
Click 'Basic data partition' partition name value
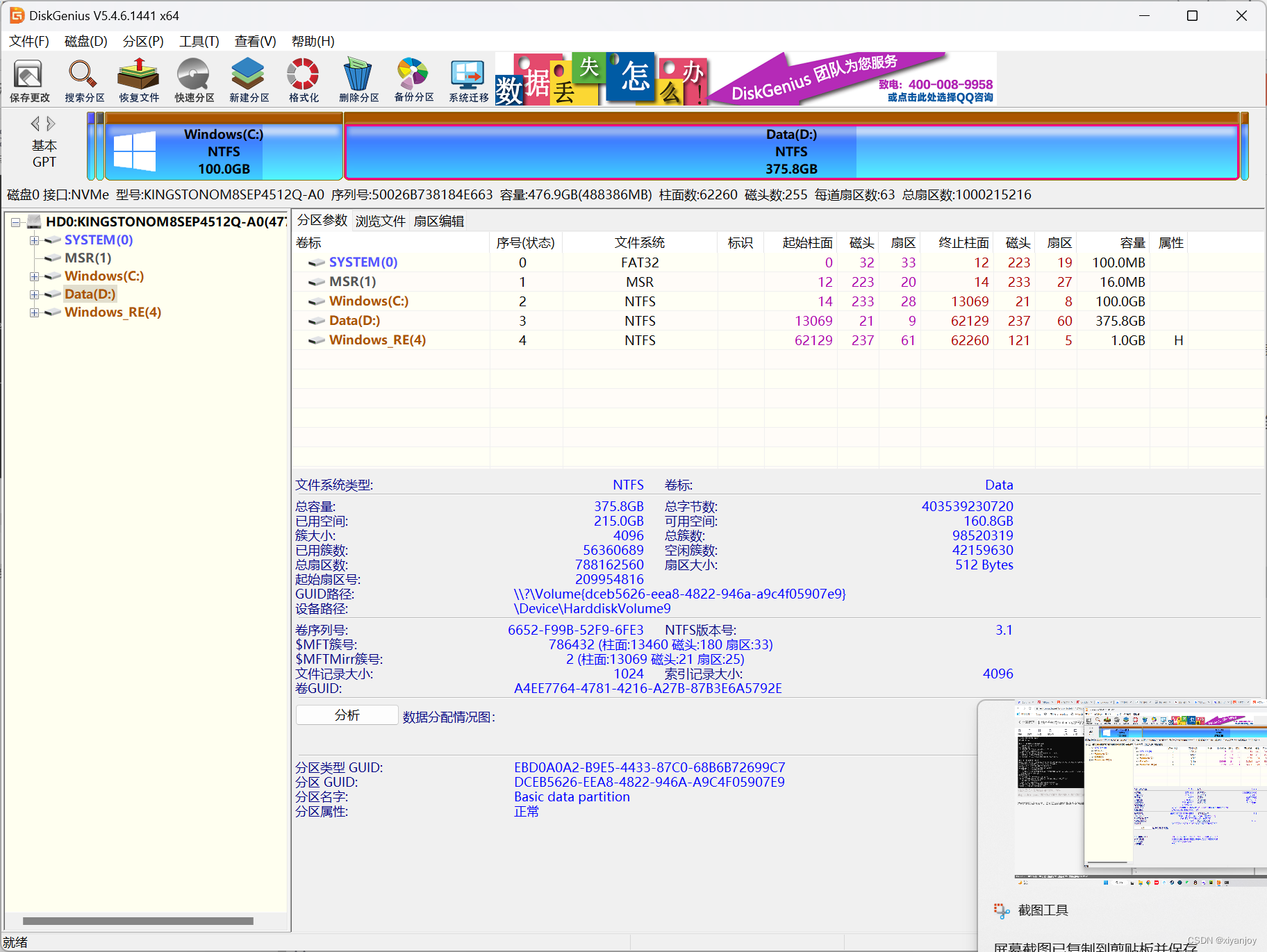tap(572, 796)
